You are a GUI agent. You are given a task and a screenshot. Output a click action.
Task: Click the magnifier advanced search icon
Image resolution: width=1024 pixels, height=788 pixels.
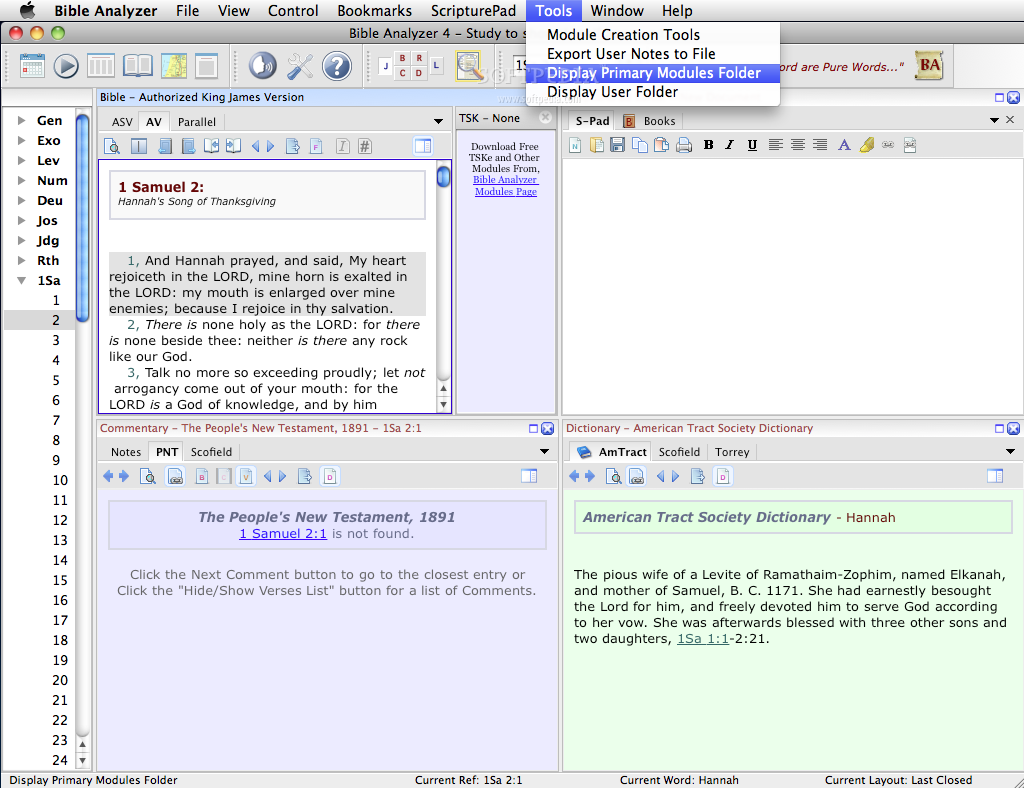pos(470,66)
